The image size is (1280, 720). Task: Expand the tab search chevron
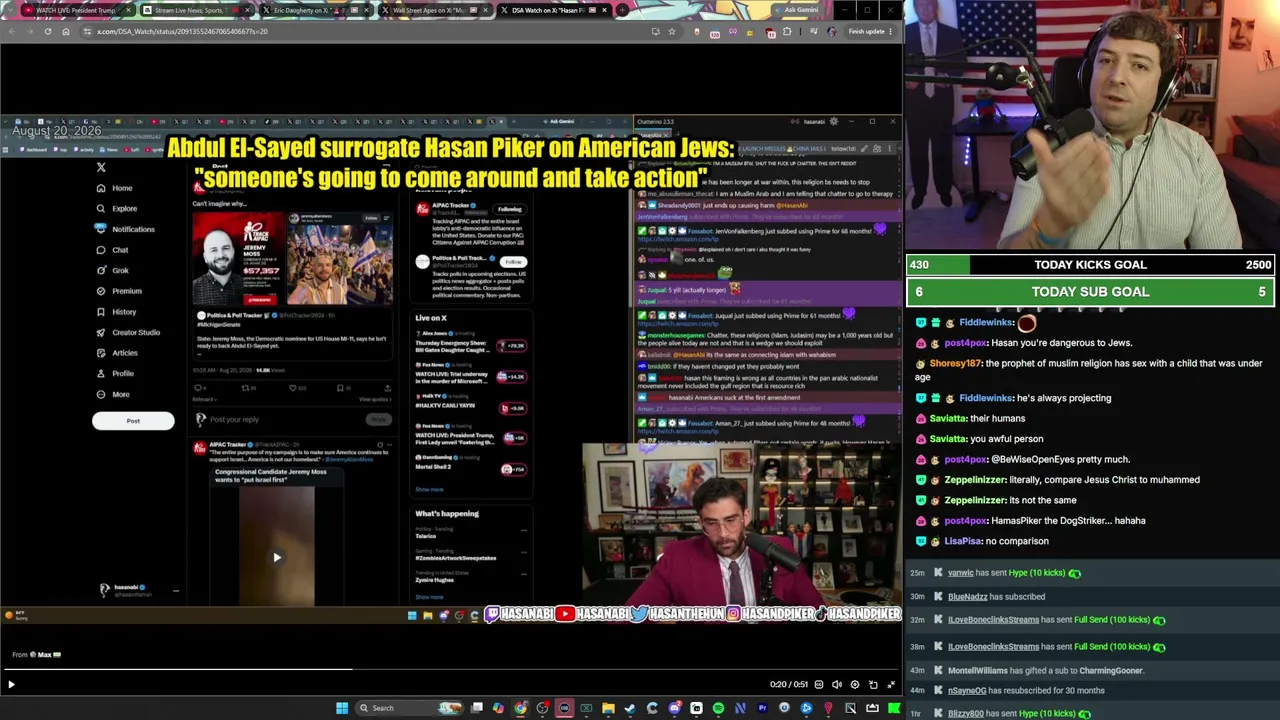click(x=10, y=10)
